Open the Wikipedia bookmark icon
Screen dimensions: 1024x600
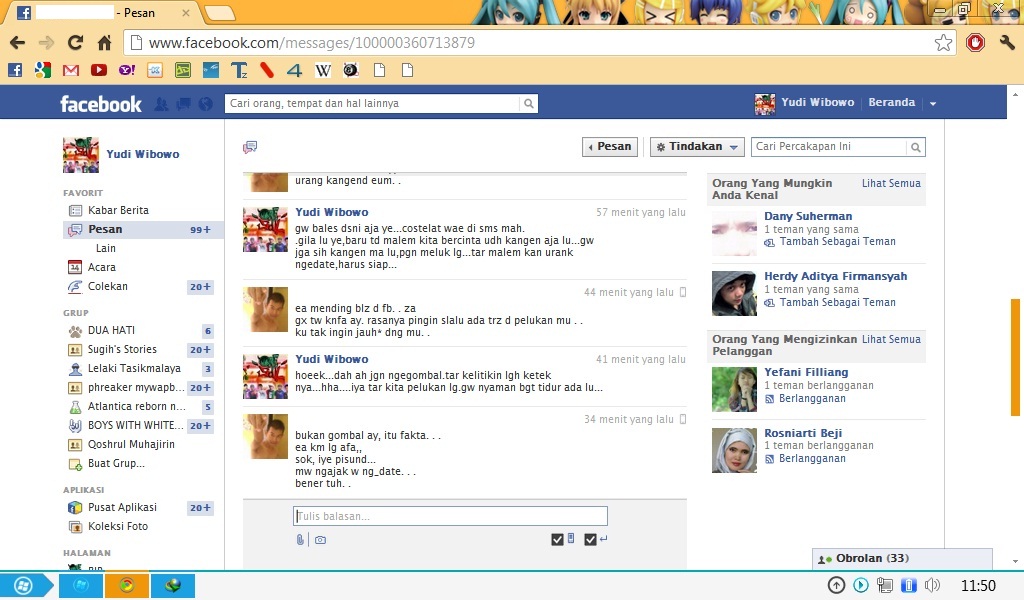[323, 70]
